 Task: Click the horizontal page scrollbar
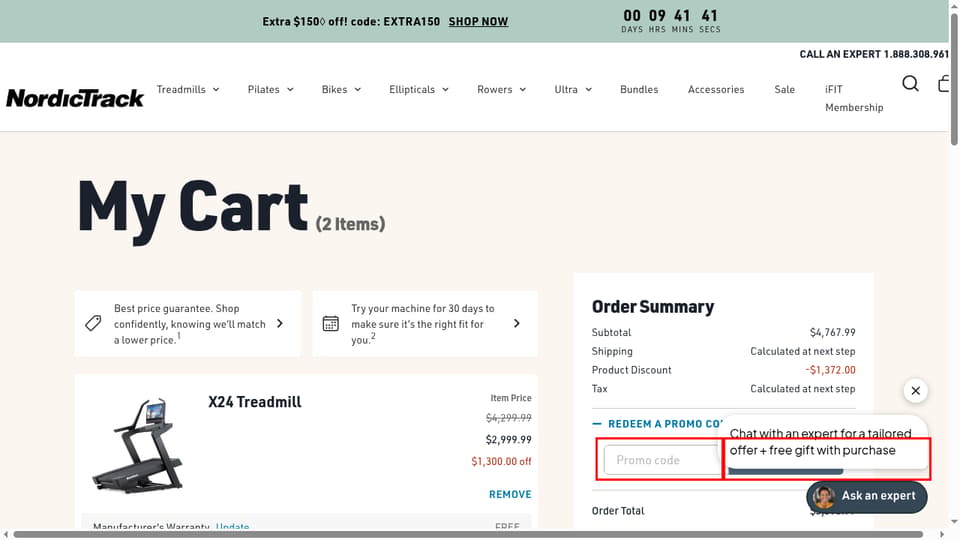coord(468,534)
